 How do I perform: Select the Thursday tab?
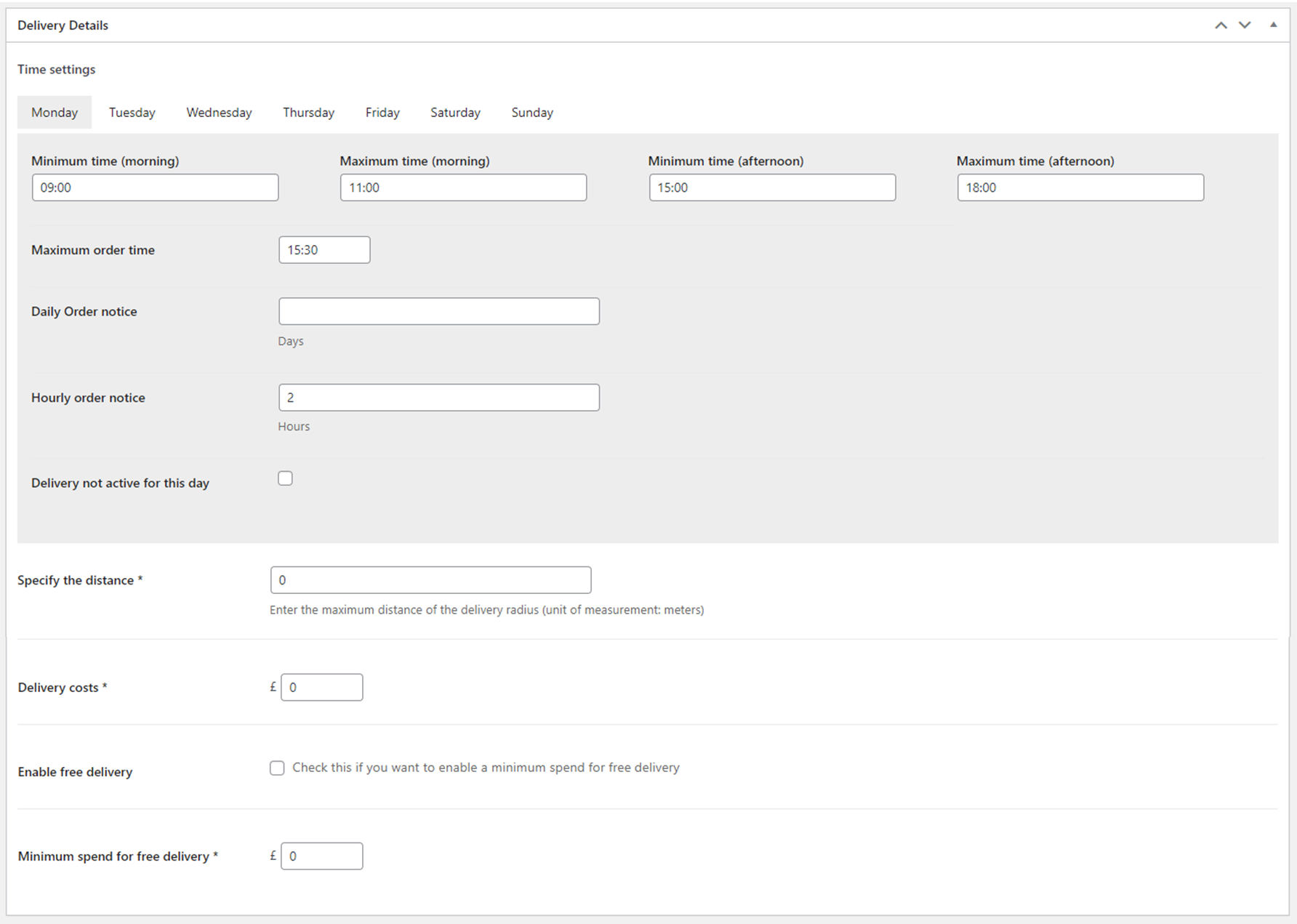[x=308, y=113]
